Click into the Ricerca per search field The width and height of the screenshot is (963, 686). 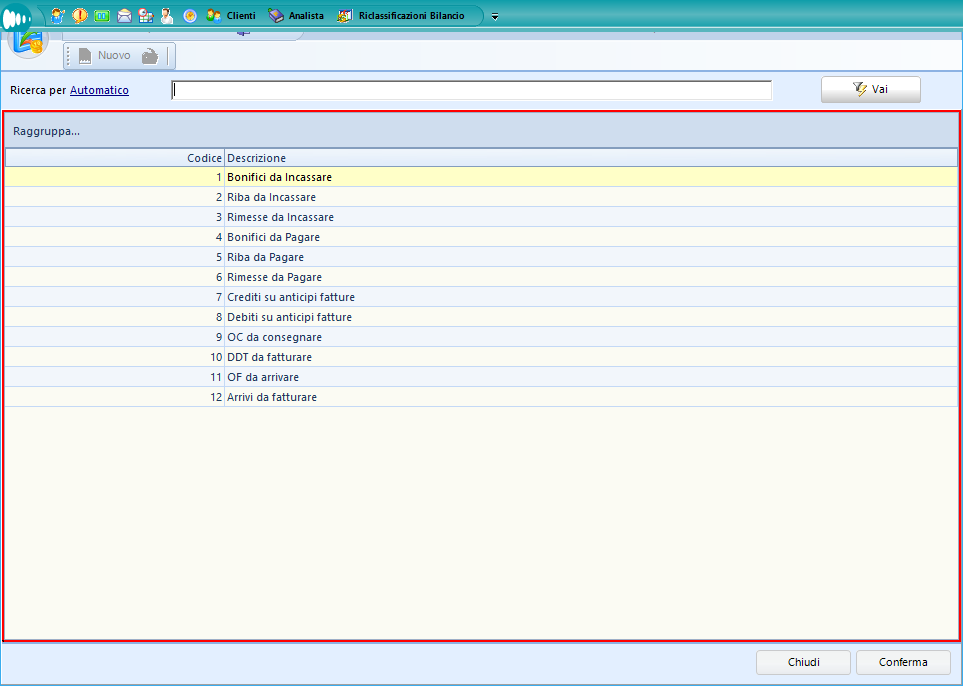coord(471,91)
